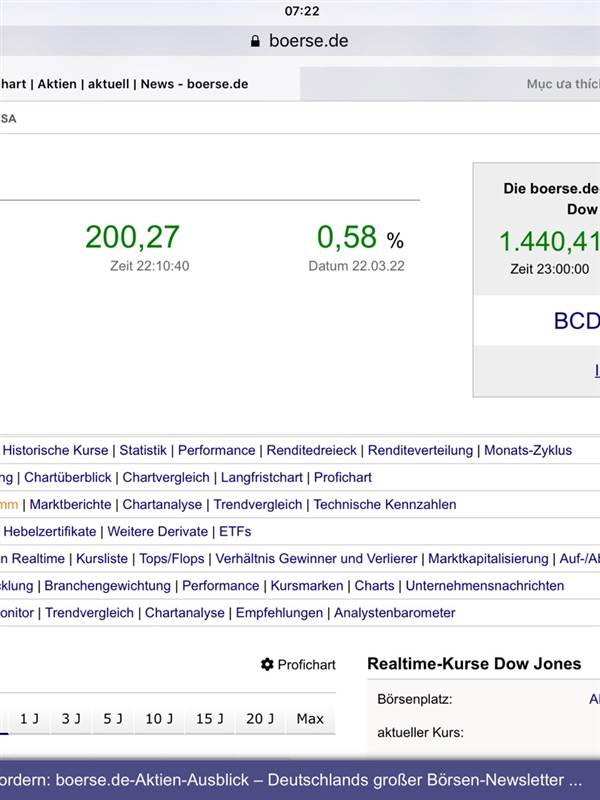Open Chartanalyse link beside Empfehlungen

tap(184, 613)
